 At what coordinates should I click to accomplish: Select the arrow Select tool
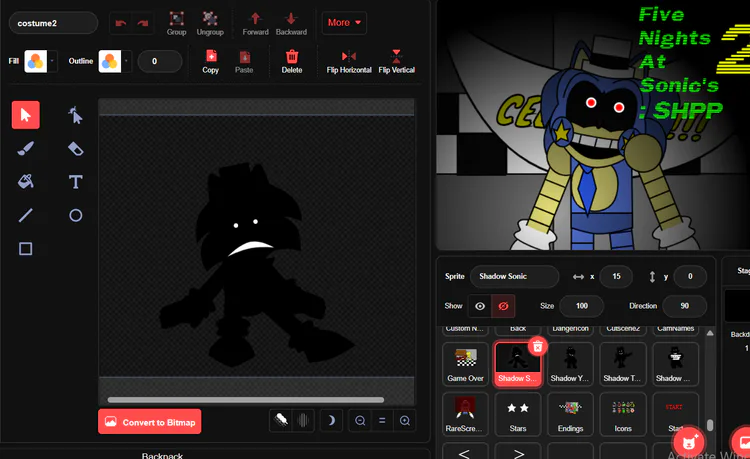pos(26,115)
